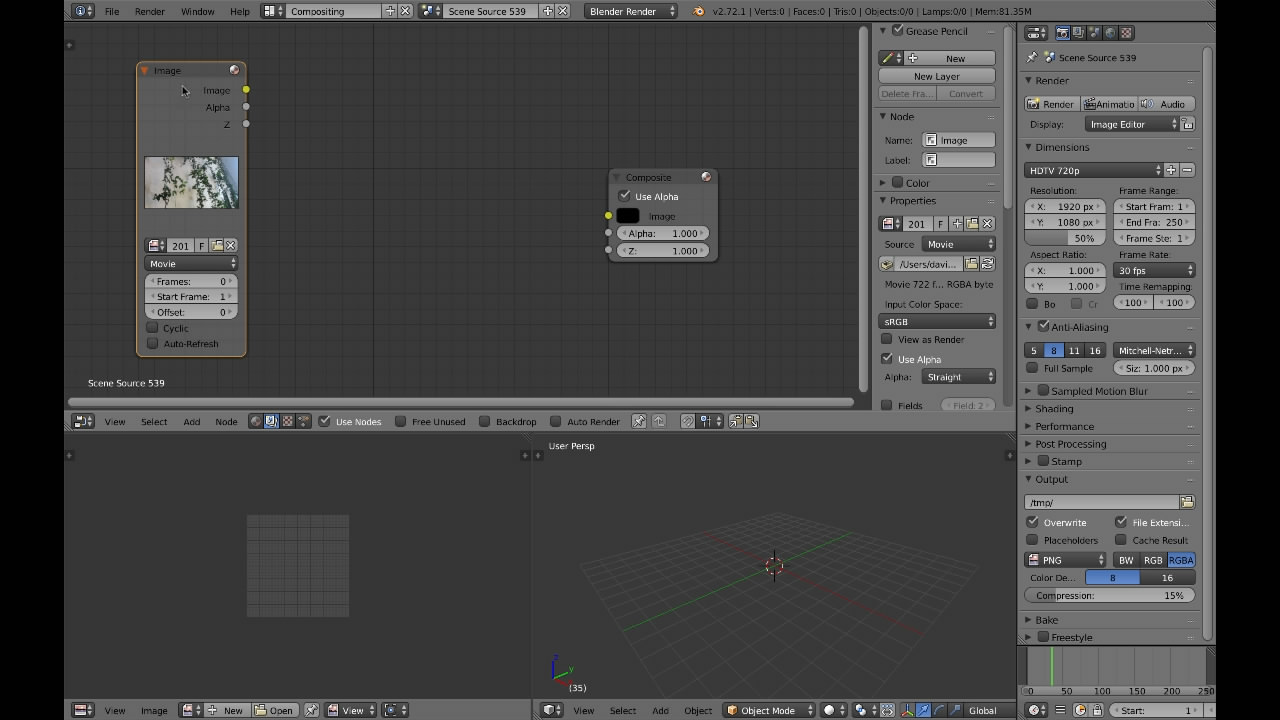Click the Blender logo icon in the info header

(698, 11)
